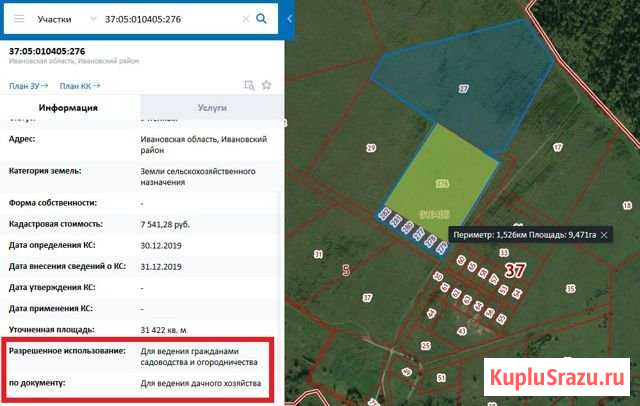Viewport: 640px width, 406px height.
Task: Click the date 30.12.2019
Action: pyautogui.click(x=161, y=246)
